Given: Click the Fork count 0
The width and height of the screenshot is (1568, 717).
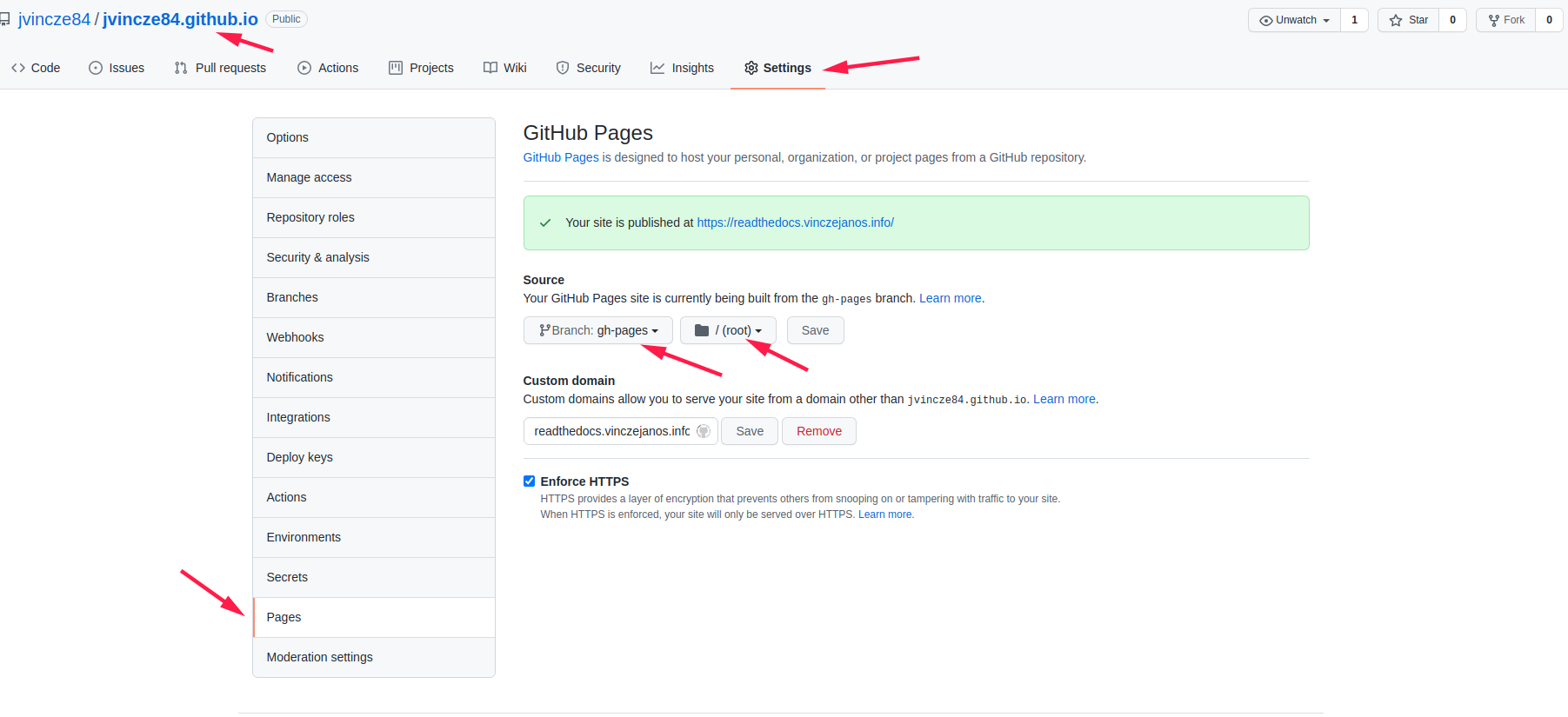Looking at the screenshot, I should point(1549,20).
